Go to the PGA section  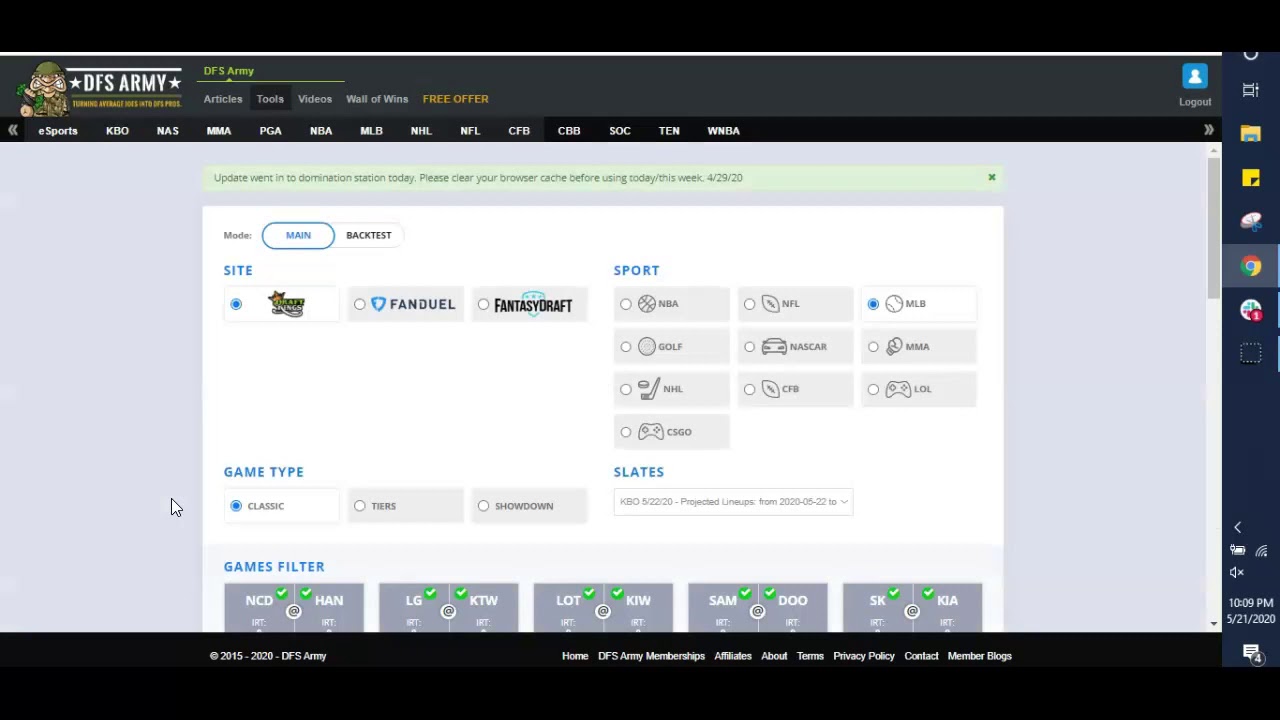(x=270, y=131)
